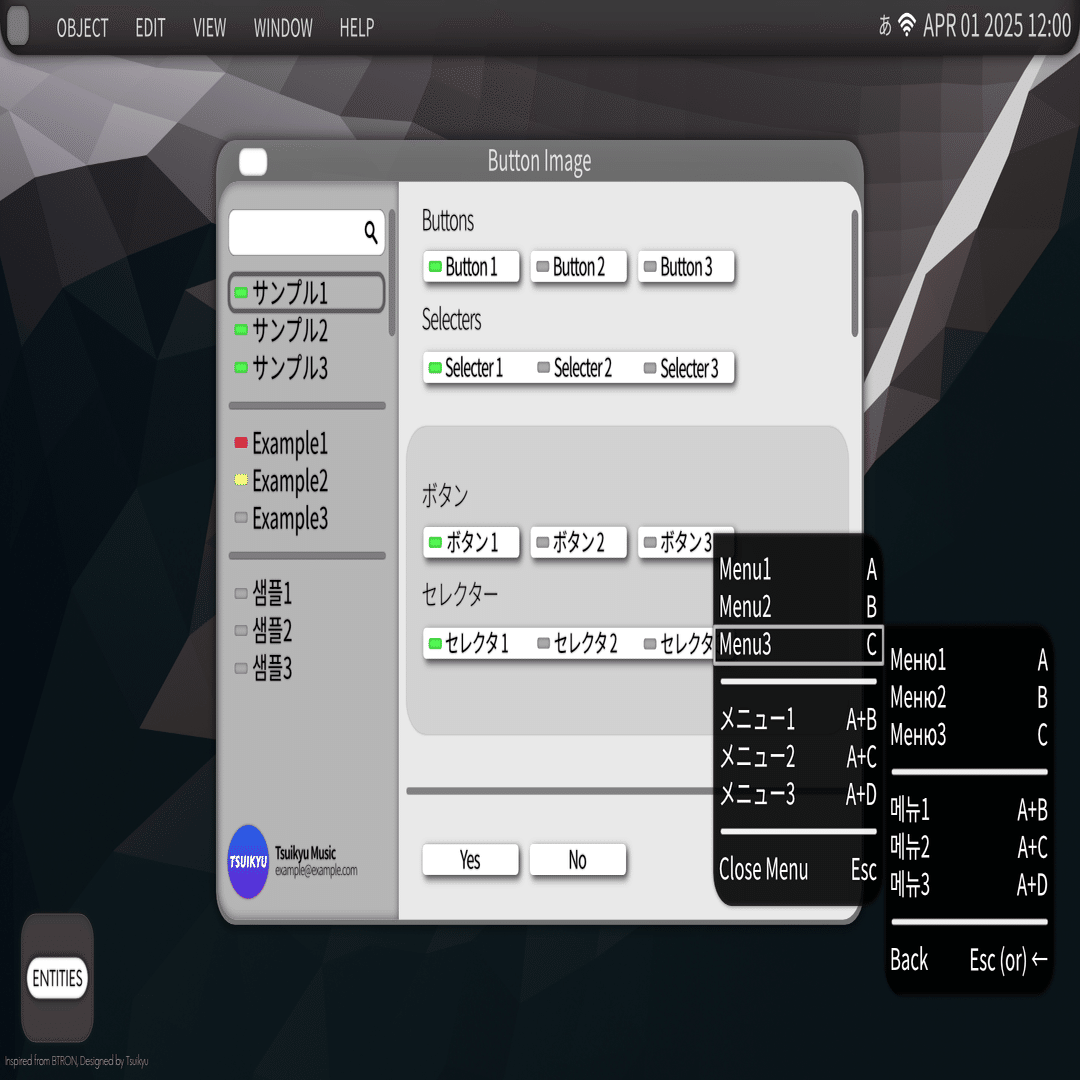Toggle Button3
The image size is (1080, 1080).
pyautogui.click(x=686, y=267)
